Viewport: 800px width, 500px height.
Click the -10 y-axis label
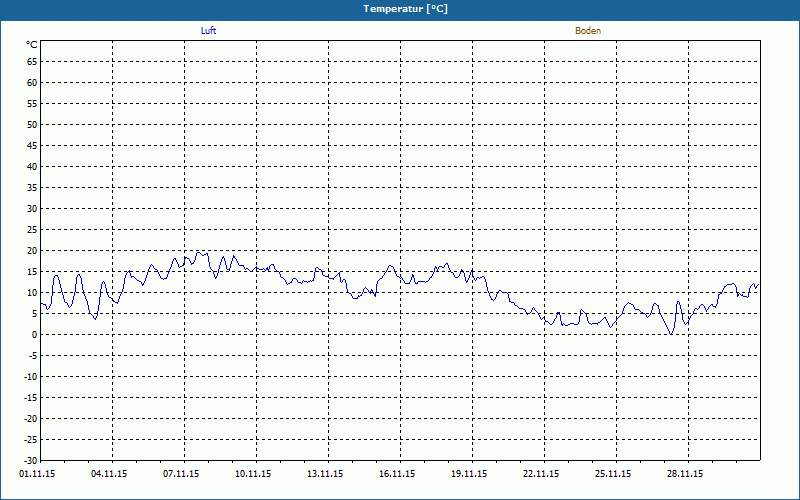[x=31, y=377]
